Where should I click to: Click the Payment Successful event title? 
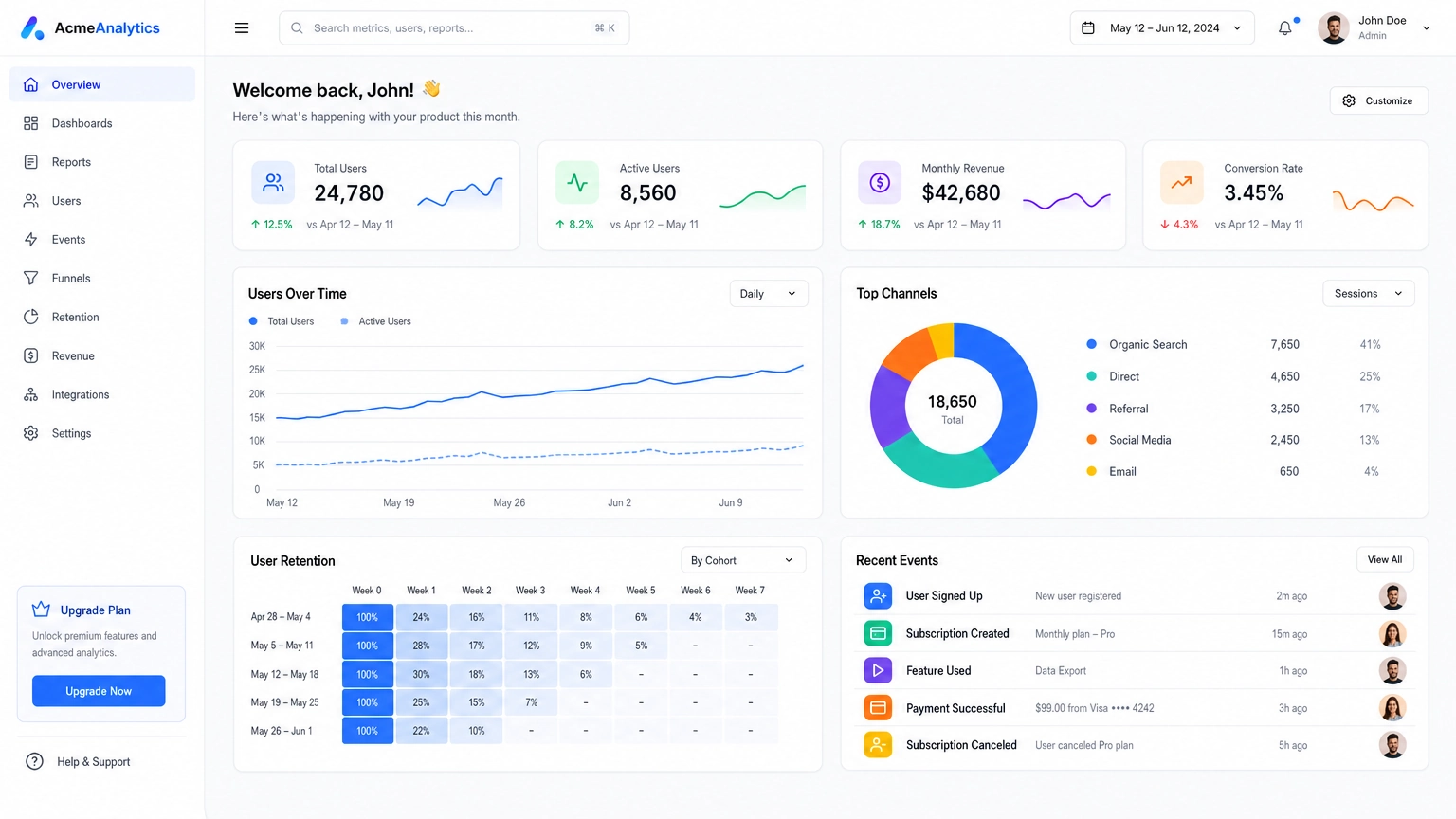point(955,708)
